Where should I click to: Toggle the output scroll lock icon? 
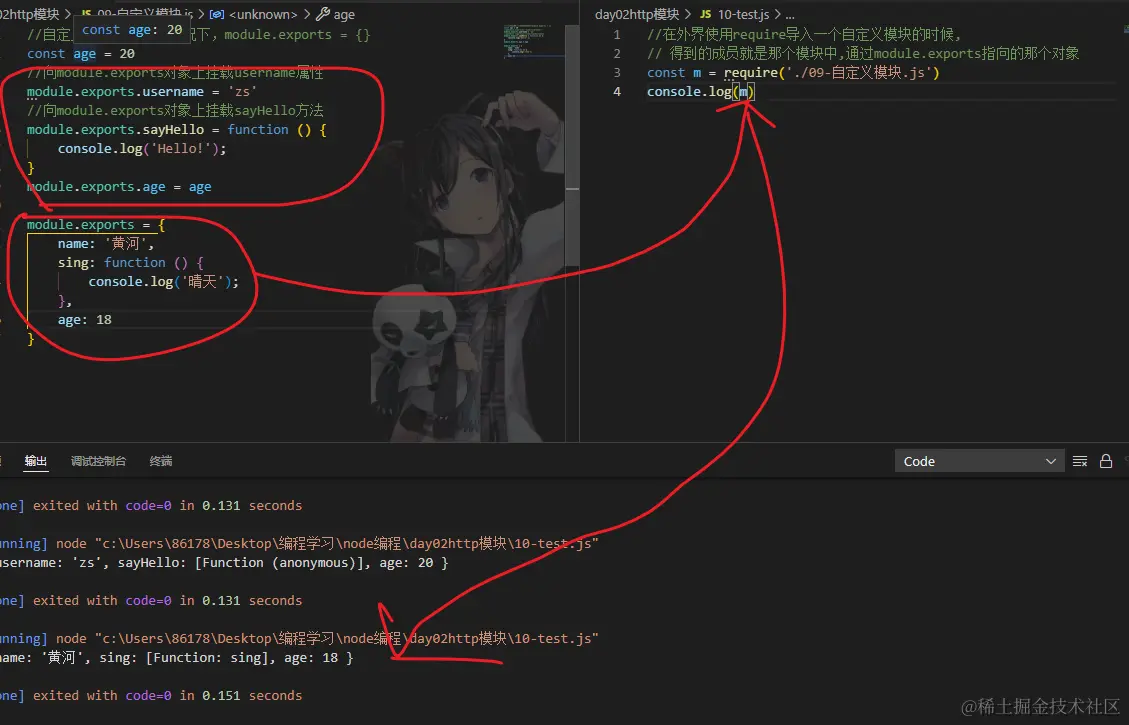1106,461
